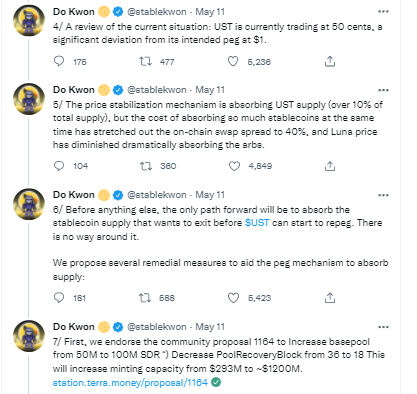Open more options menu on tweet 4/
The image size is (417, 394).
pyautogui.click(x=383, y=12)
